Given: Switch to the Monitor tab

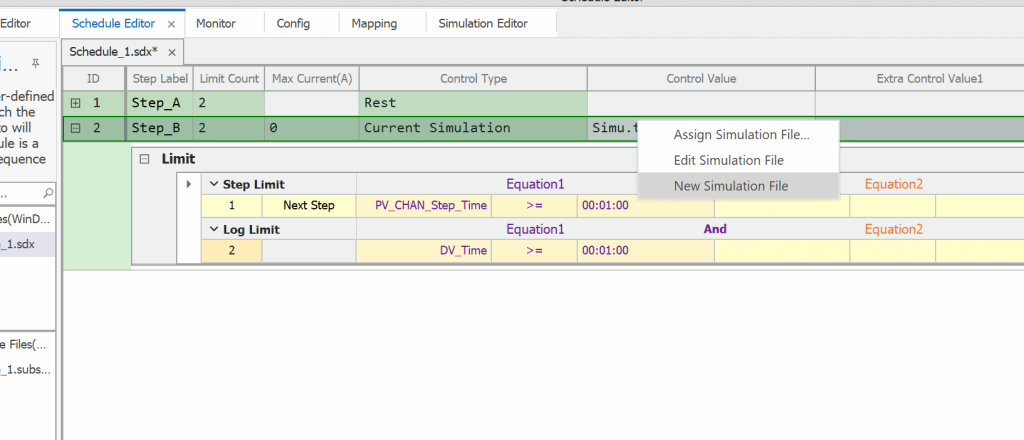Looking at the screenshot, I should coord(216,24).
